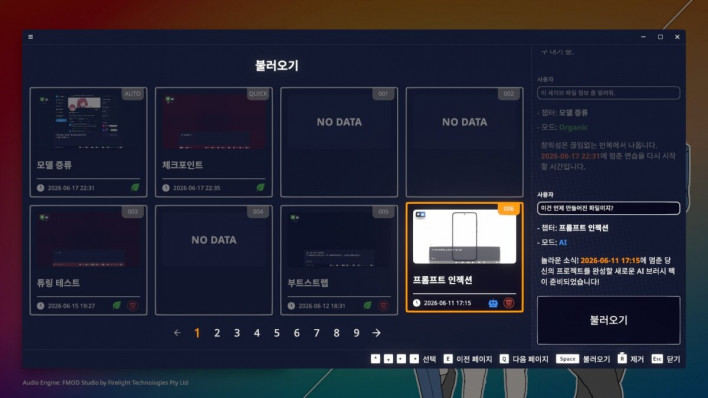Click the green leaf icon on 튜닝 테스트 slot
708x398 pixels.
tap(117, 306)
